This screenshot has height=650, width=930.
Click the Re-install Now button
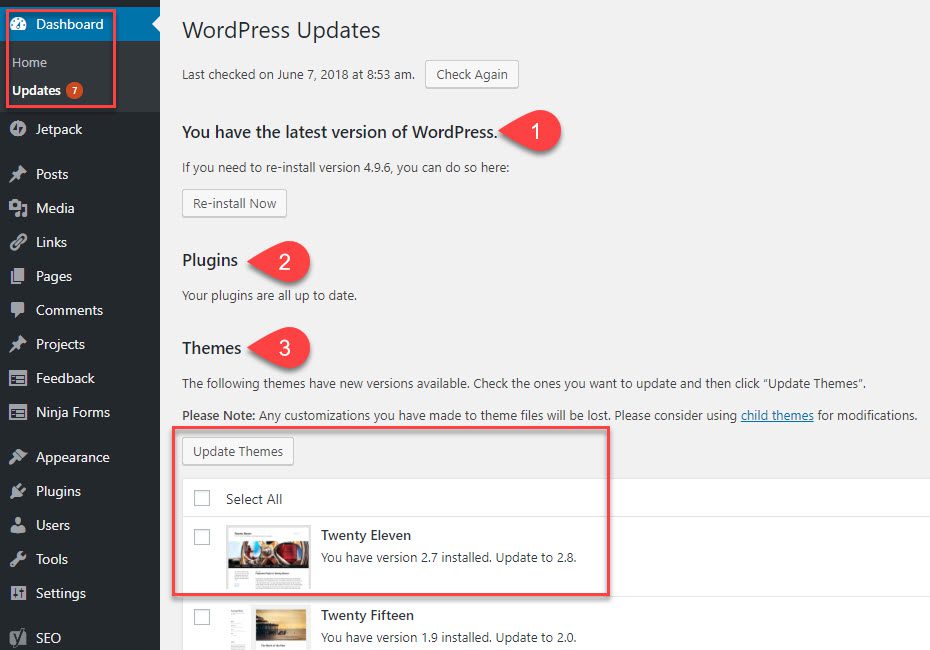click(234, 203)
